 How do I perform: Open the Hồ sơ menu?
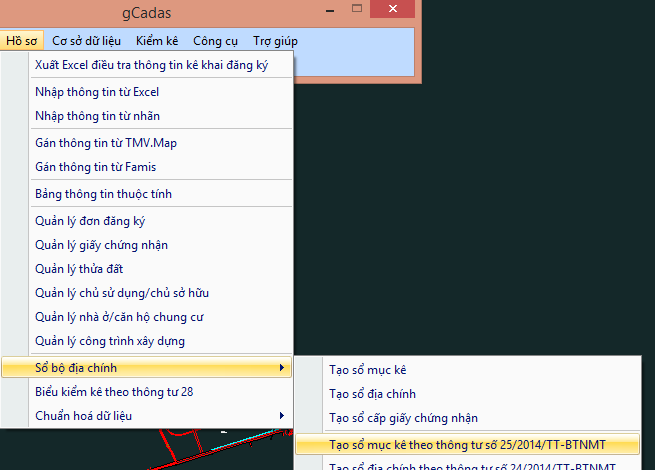tap(21, 41)
